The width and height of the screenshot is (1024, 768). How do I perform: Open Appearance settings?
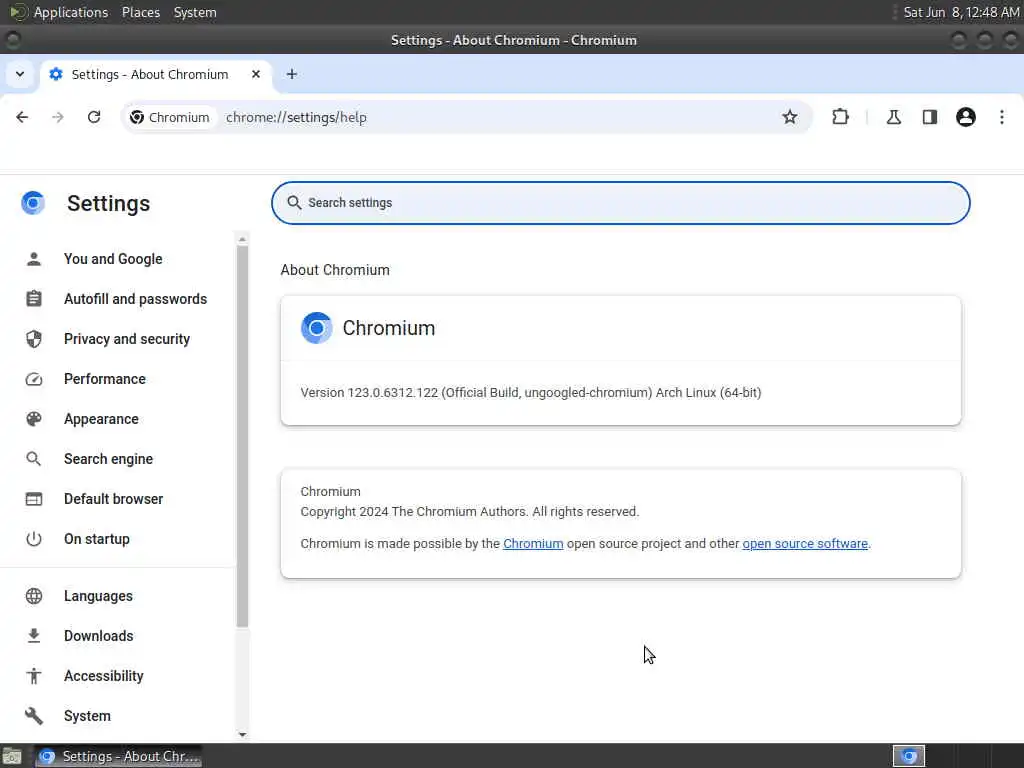click(x=101, y=419)
